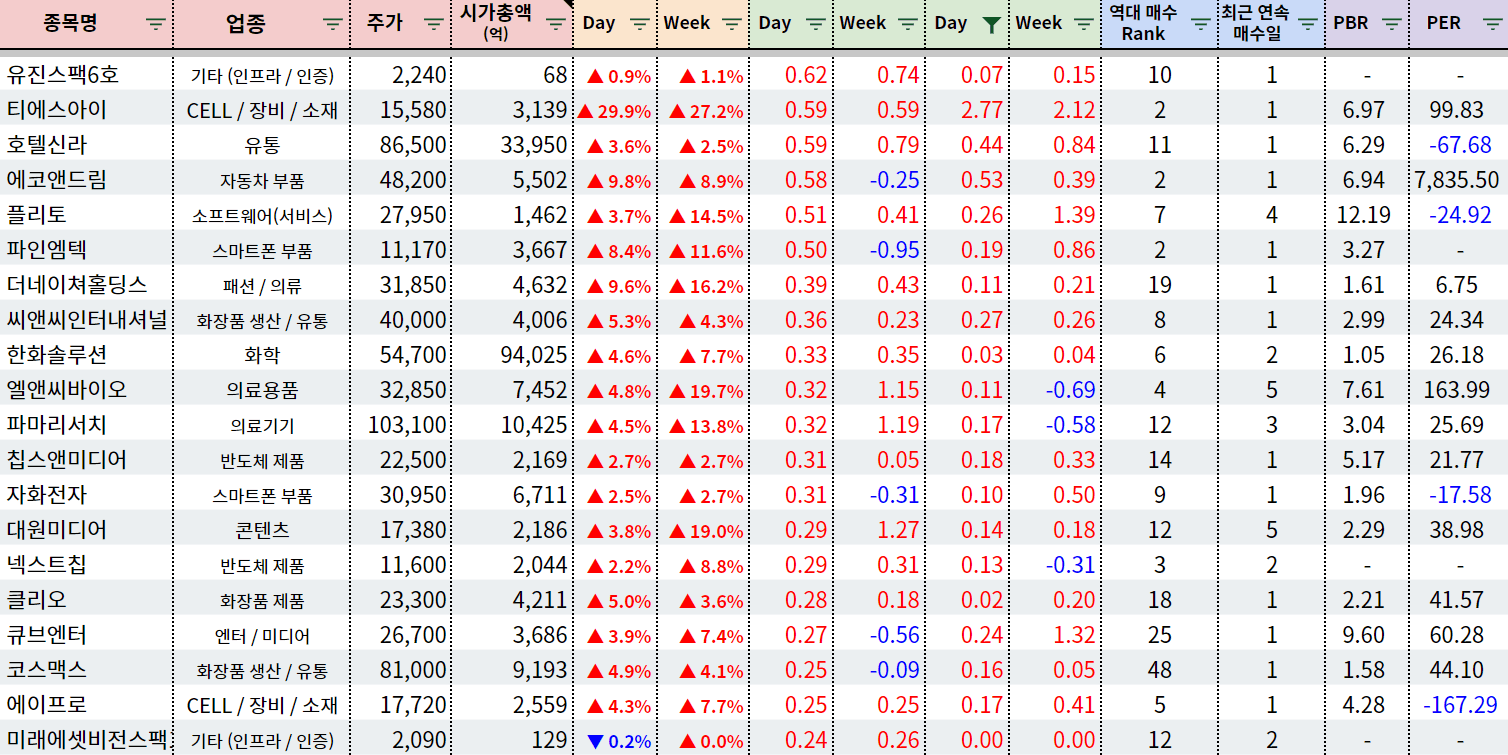Select the 에코앤드림 stock name cell

pyautogui.click(x=87, y=180)
